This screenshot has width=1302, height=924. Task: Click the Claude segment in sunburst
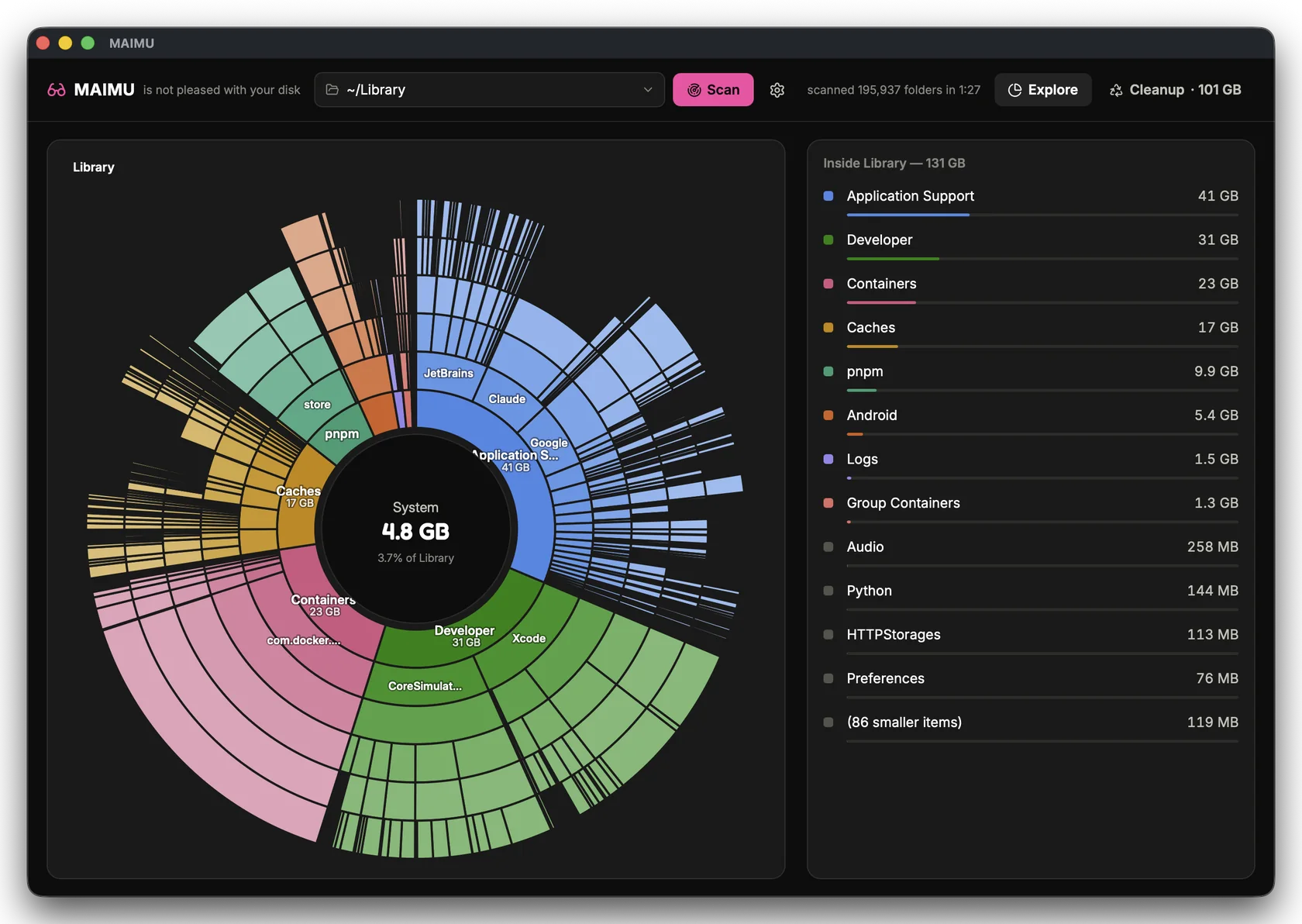click(507, 399)
